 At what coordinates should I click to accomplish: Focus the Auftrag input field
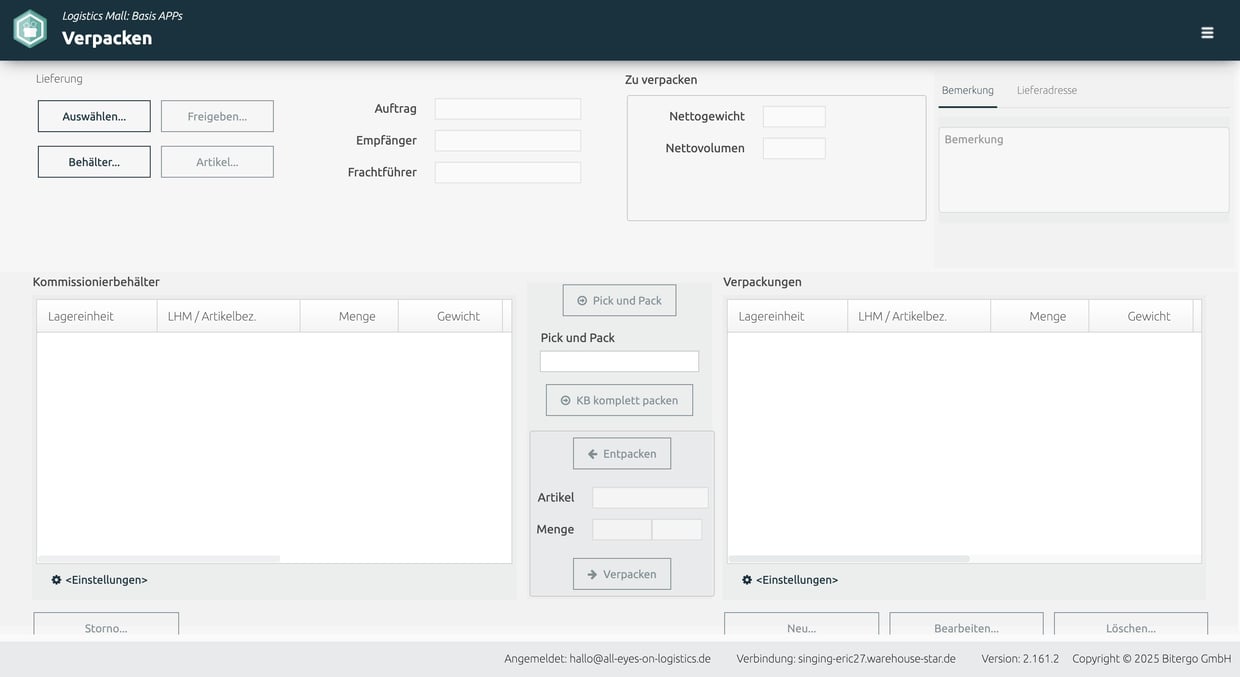click(508, 109)
